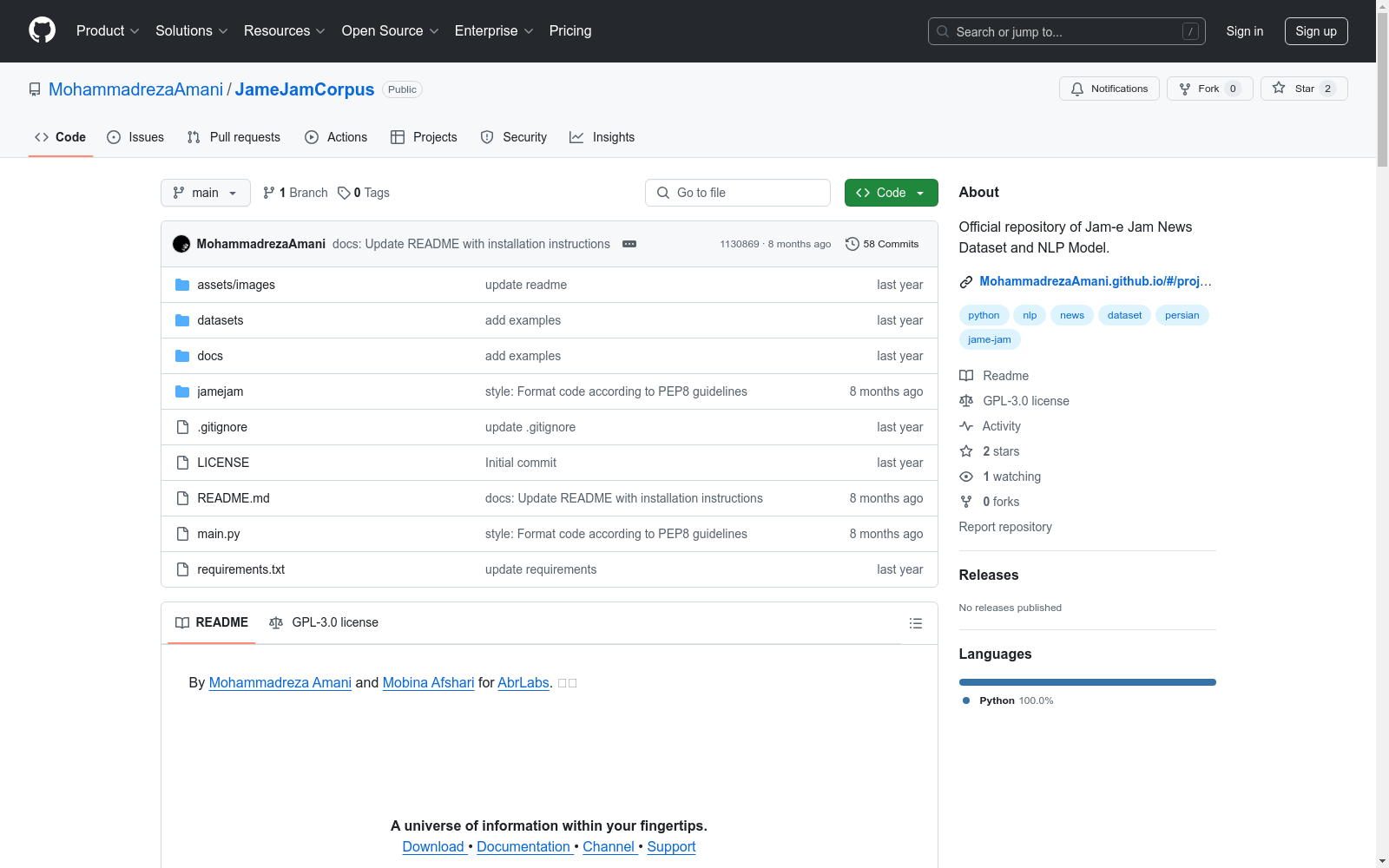Open README outline list icon
Image resolution: width=1389 pixels, height=868 pixels.
[916, 623]
